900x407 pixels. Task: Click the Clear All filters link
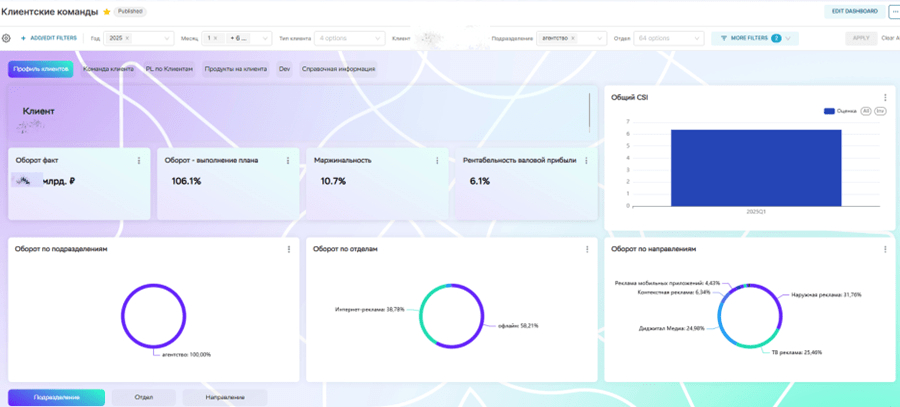click(x=890, y=38)
